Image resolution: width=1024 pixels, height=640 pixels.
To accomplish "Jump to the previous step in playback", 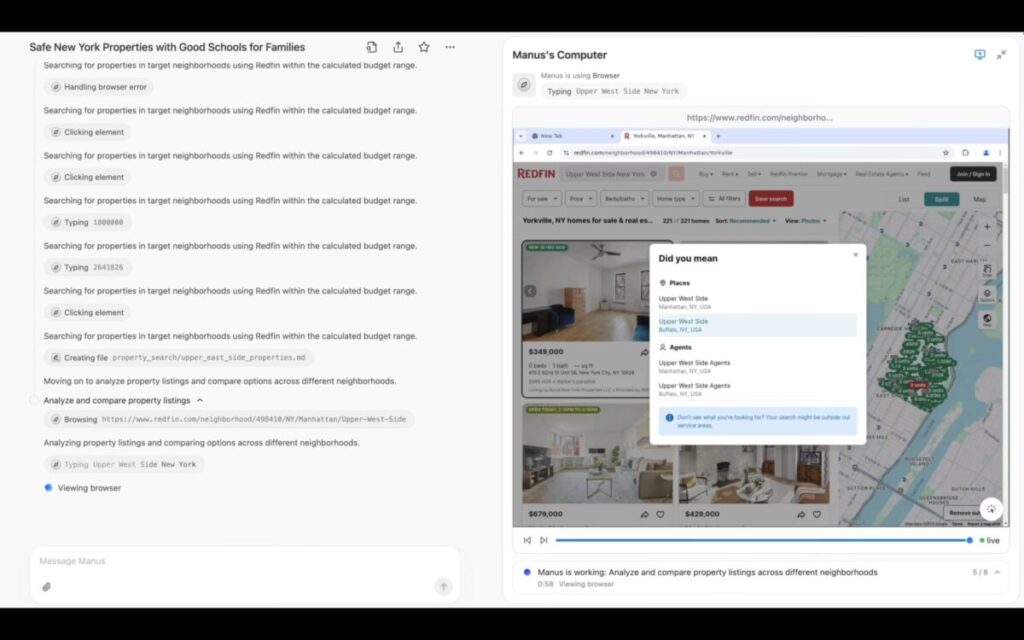I will coord(527,541).
